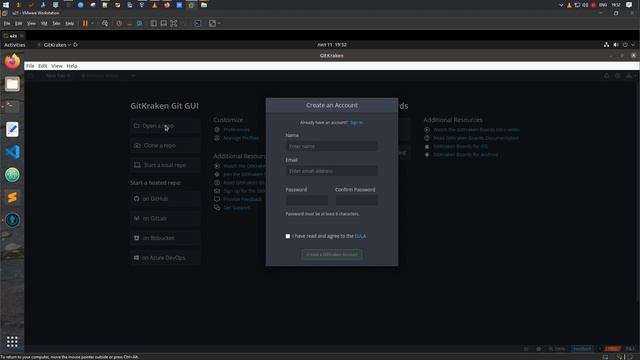The width and height of the screenshot is (640, 360).
Task: Open VMware console view terminal icon
Action: pos(198,24)
